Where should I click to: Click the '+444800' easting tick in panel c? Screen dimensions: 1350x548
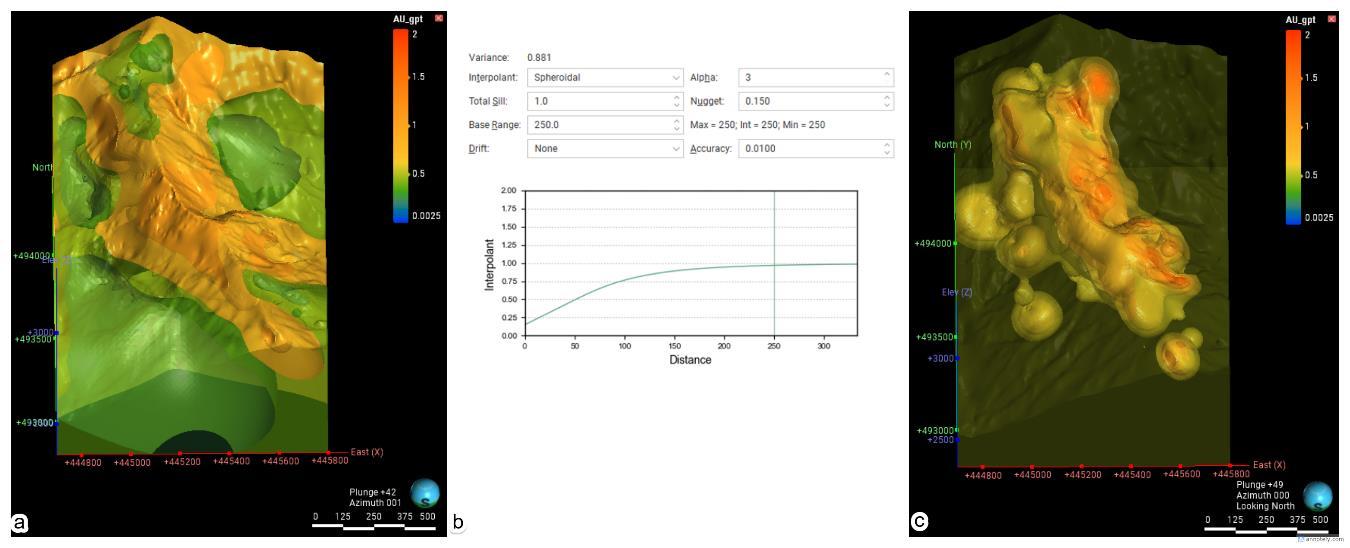(984, 475)
